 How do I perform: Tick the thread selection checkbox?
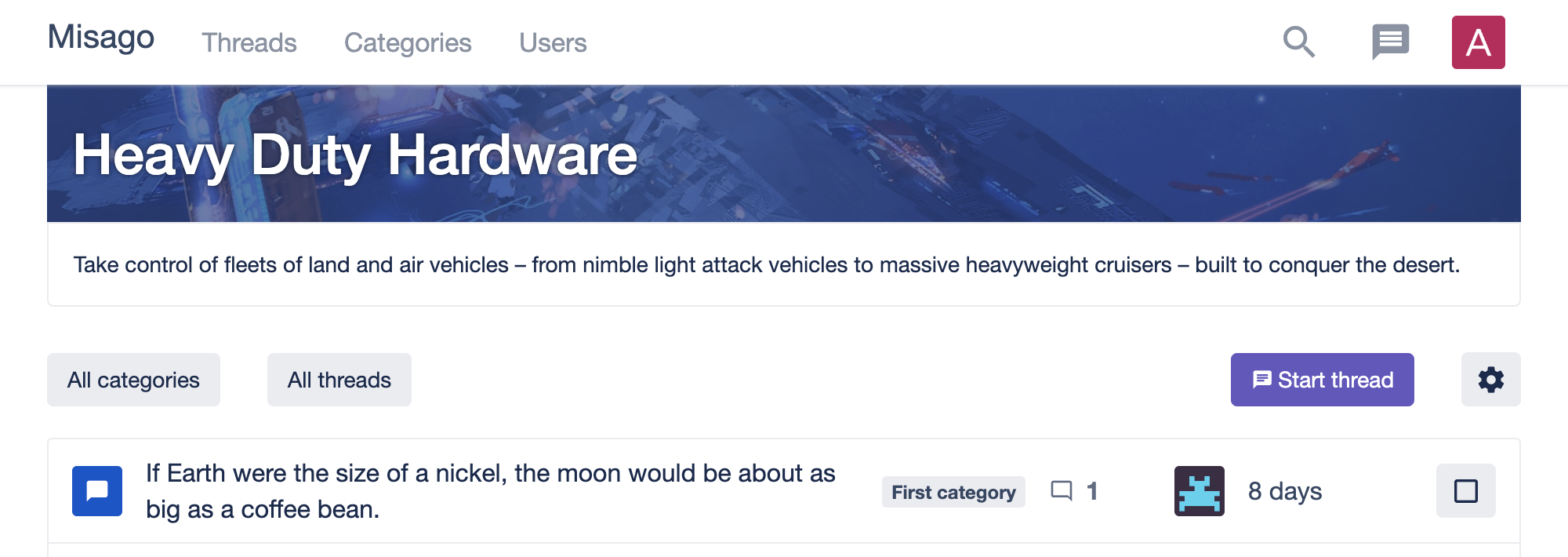1465,491
